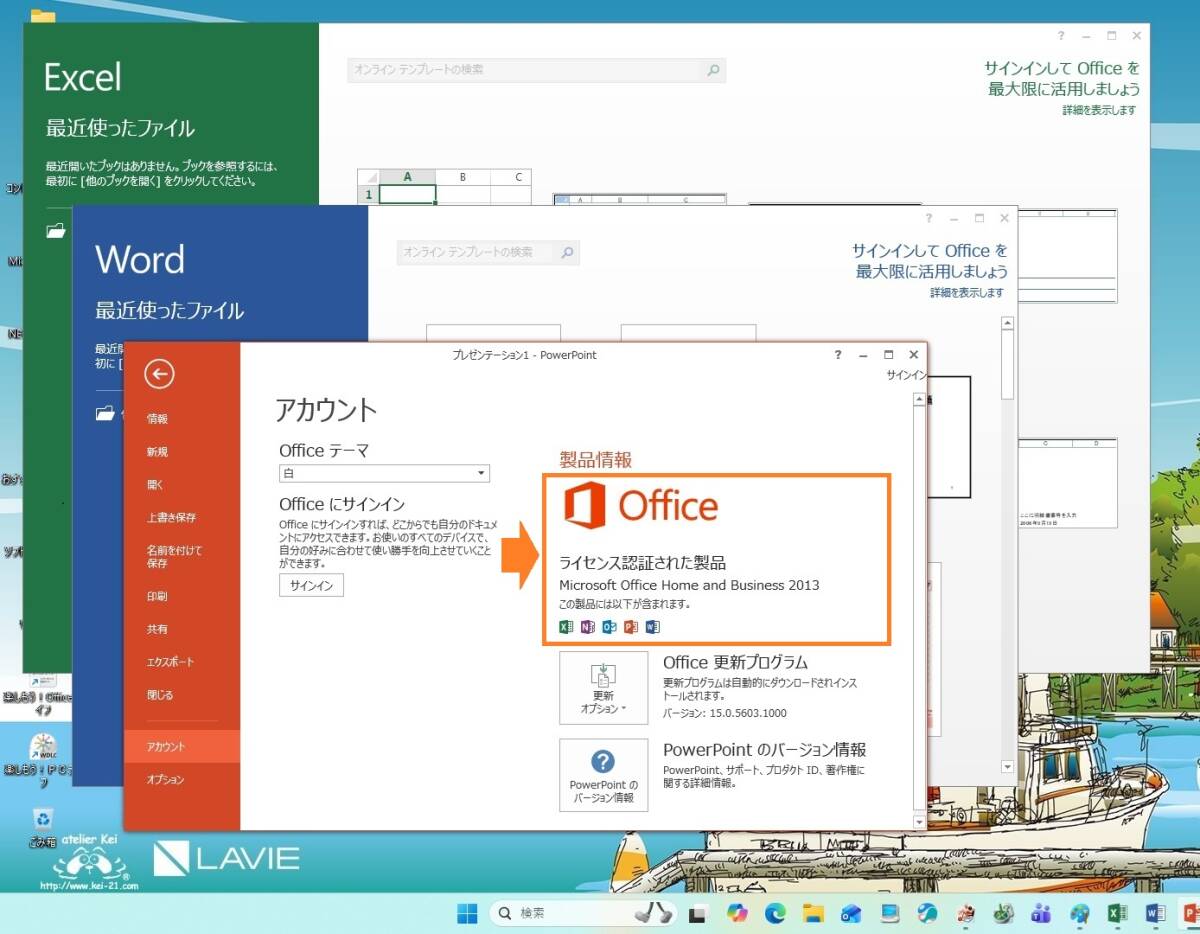Switch to Word via its taskbar icon
This screenshot has height=934, width=1200.
coord(1156,913)
